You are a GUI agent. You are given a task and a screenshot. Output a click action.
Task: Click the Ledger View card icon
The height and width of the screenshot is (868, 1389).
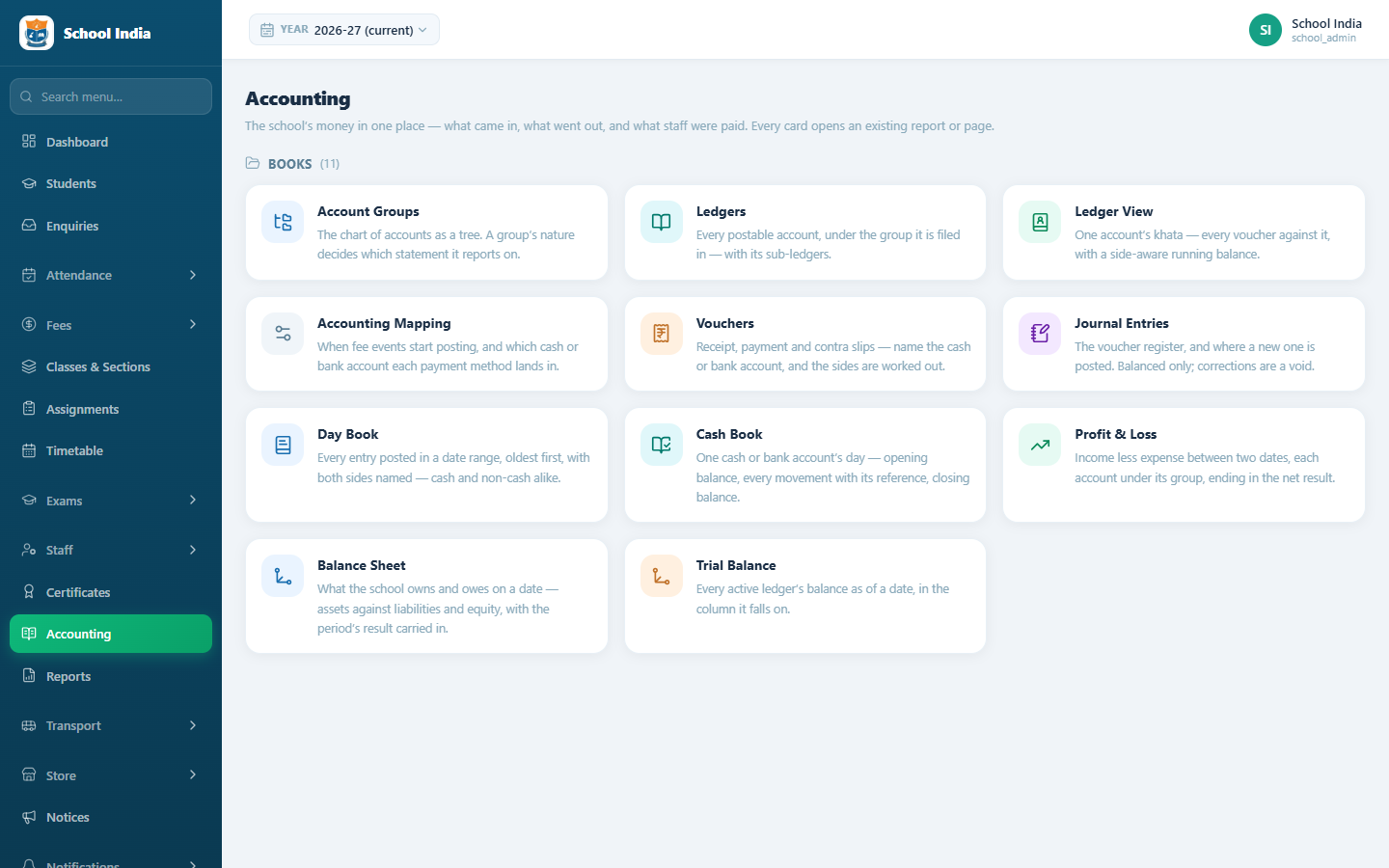pos(1040,222)
